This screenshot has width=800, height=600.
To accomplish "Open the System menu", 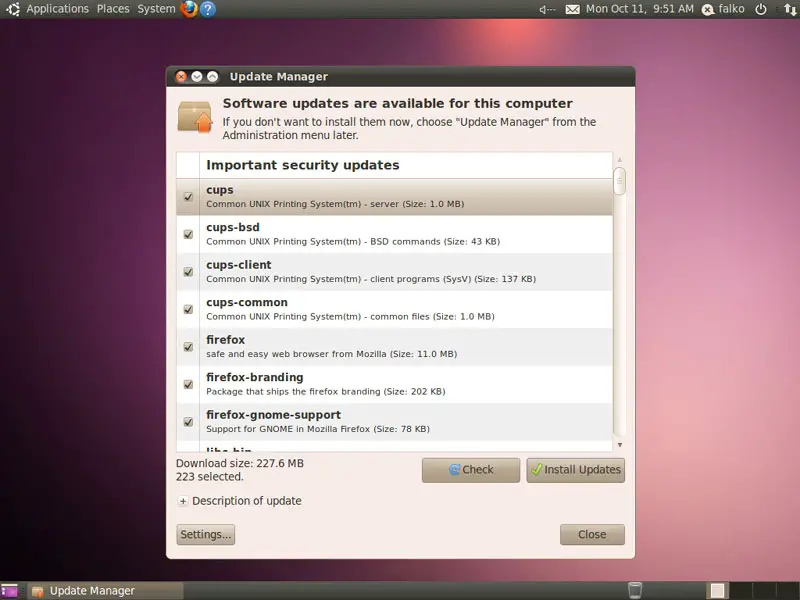I will [x=156, y=9].
